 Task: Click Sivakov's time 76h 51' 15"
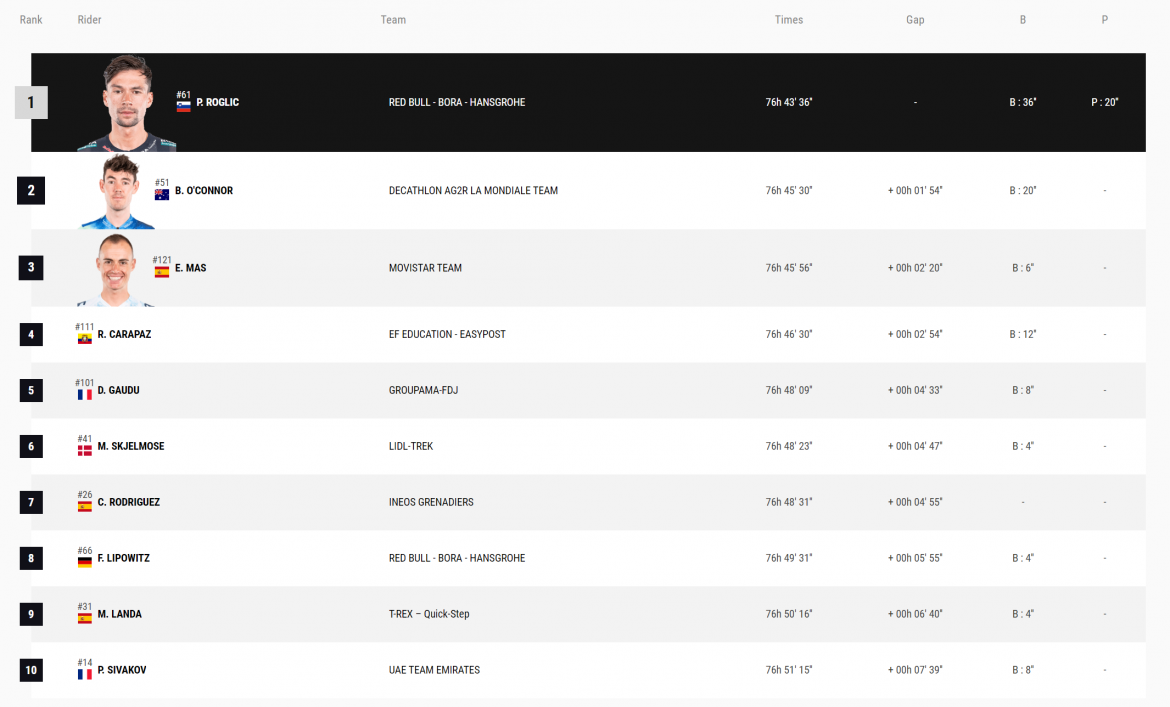coord(789,670)
